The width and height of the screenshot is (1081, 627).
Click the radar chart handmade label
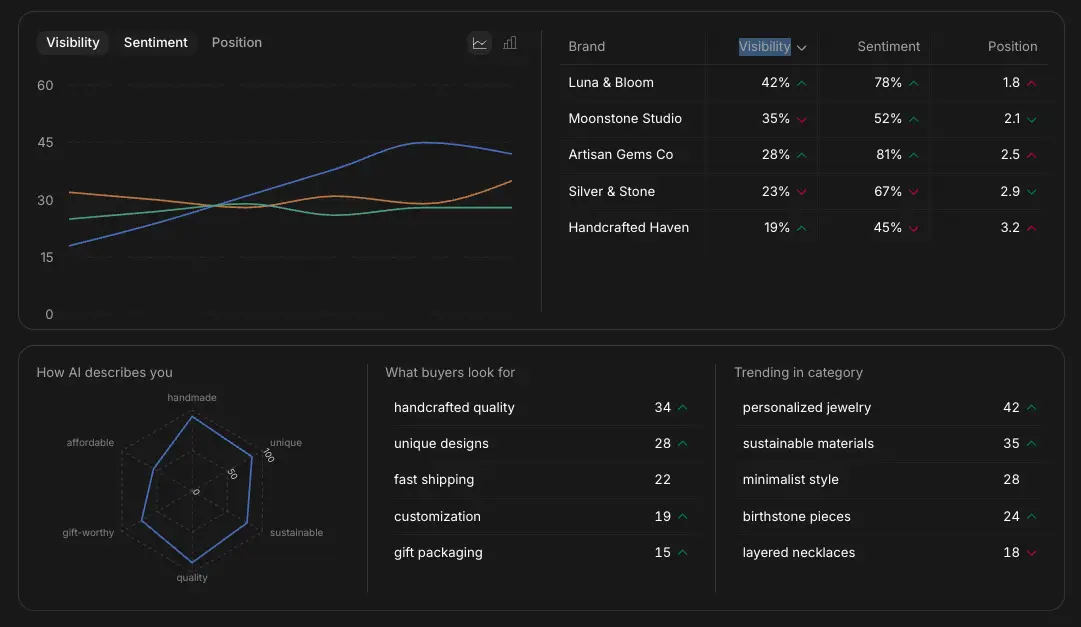click(191, 398)
